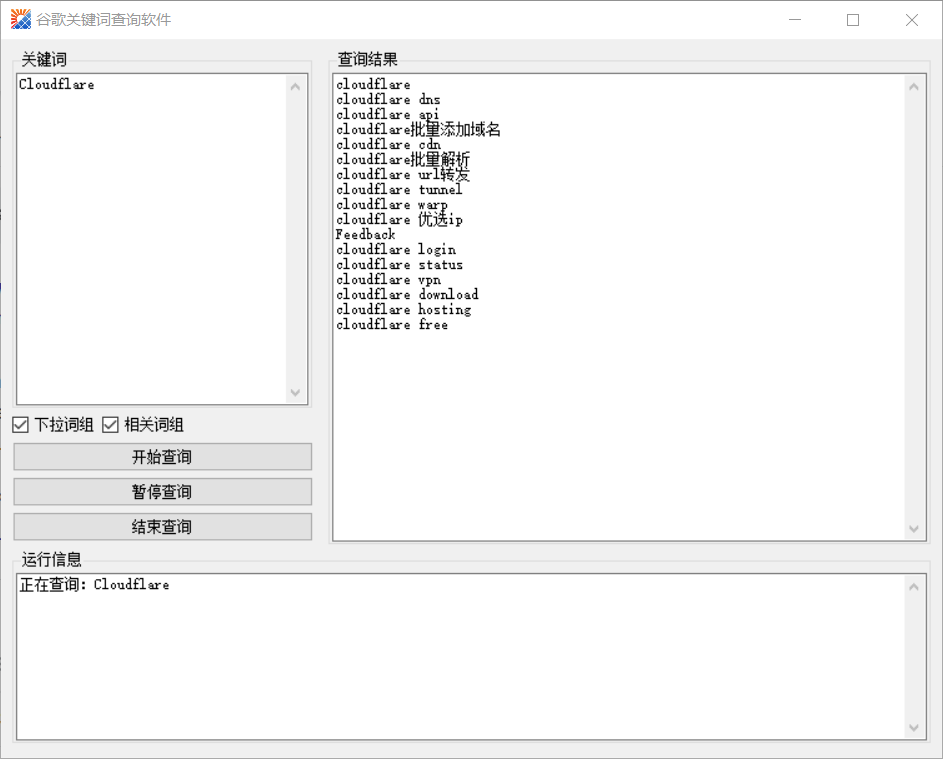The width and height of the screenshot is (943, 759).
Task: Click the 查询结果 scroll down arrow
Action: click(x=914, y=529)
